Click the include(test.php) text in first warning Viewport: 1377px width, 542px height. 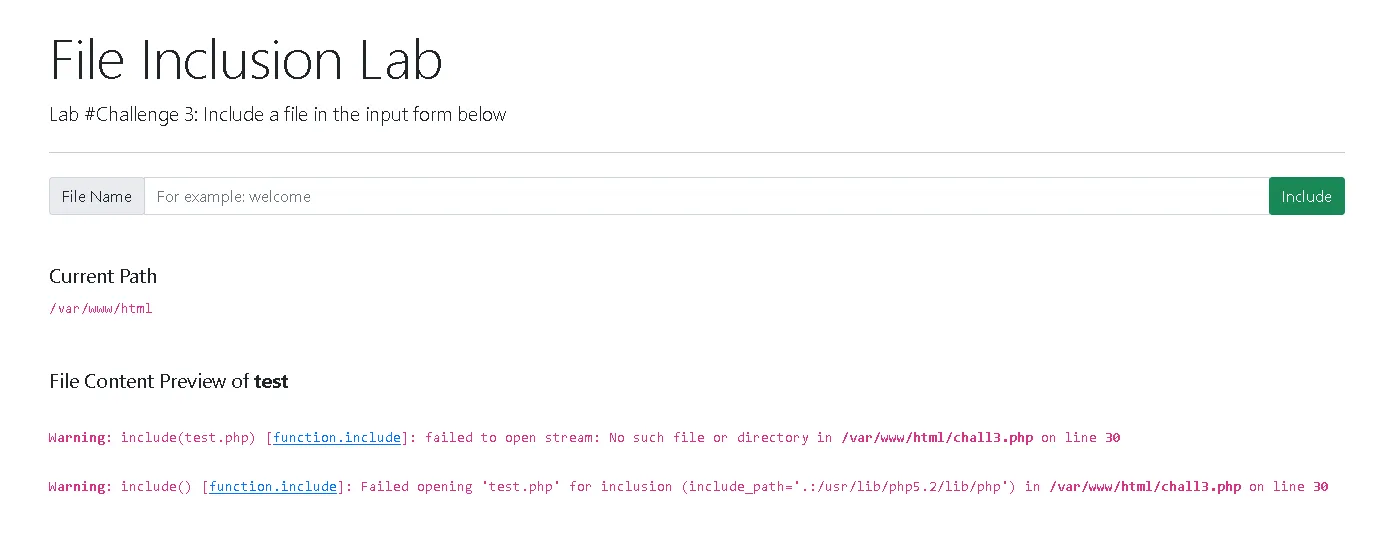pos(189,438)
